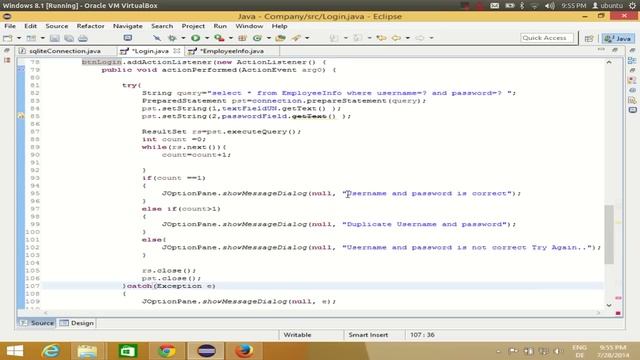This screenshot has width=640, height=360.
Task: Close the Login.java editor tab
Action: [176, 51]
